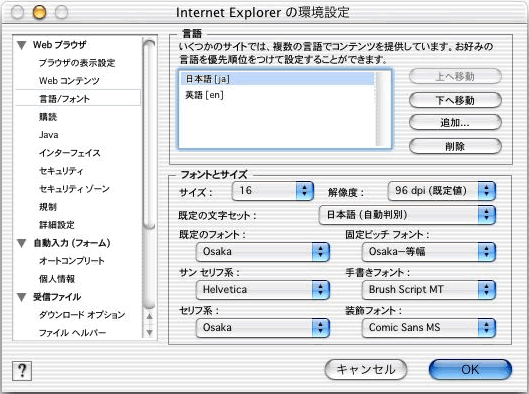This screenshot has width=529, height=394.
Task: Select ファイル ヘルパー in sidebar
Action: [73, 333]
